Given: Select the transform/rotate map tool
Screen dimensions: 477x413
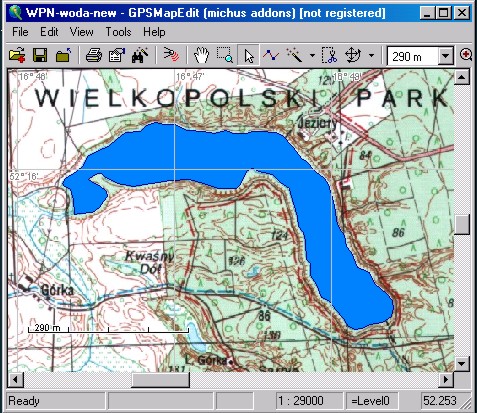Looking at the screenshot, I should click(353, 55).
